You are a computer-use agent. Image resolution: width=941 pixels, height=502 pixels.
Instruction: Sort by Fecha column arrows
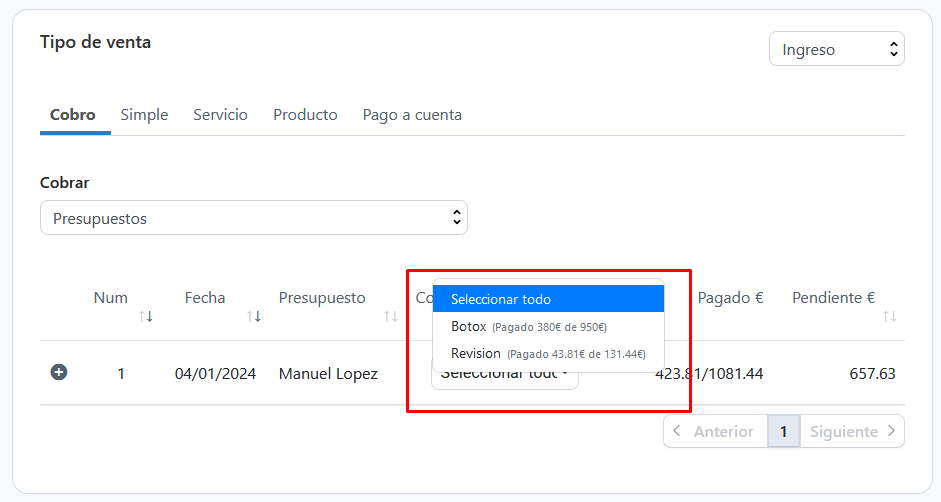click(x=254, y=316)
